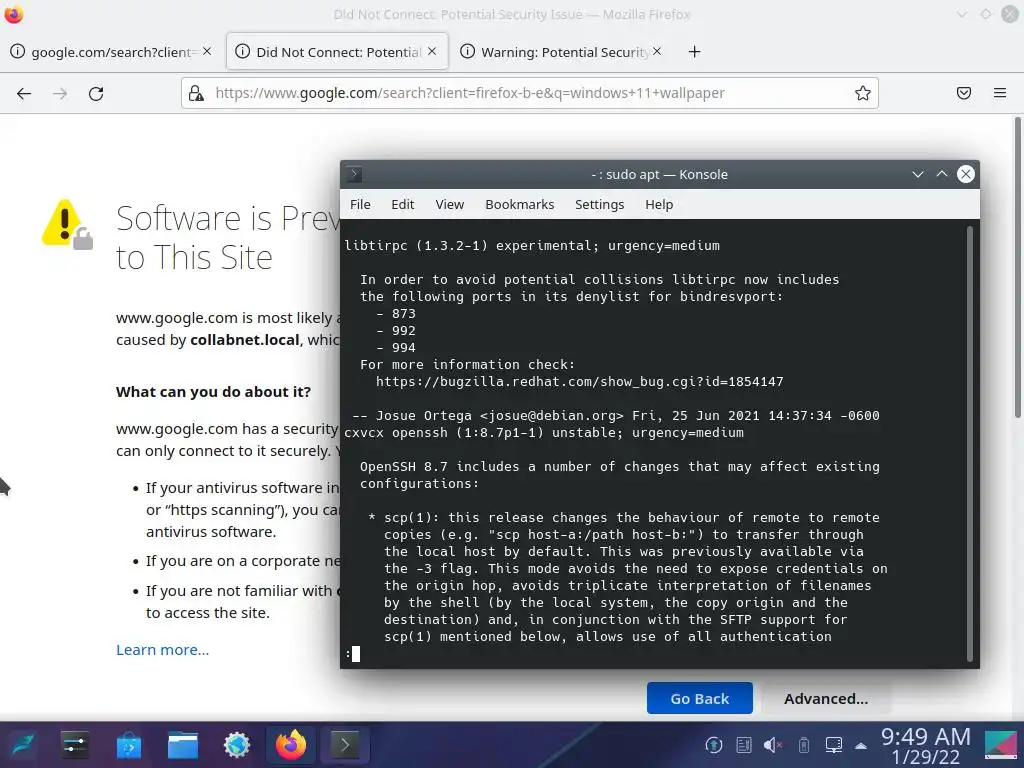Open the Learn more... link
This screenshot has width=1024, height=768.
pyautogui.click(x=163, y=650)
